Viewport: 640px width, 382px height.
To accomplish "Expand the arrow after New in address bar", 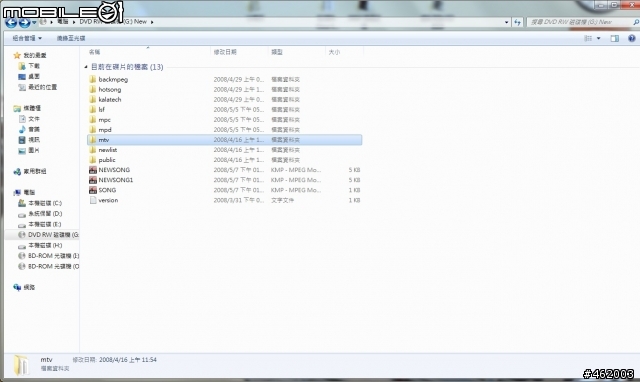I will (x=152, y=22).
